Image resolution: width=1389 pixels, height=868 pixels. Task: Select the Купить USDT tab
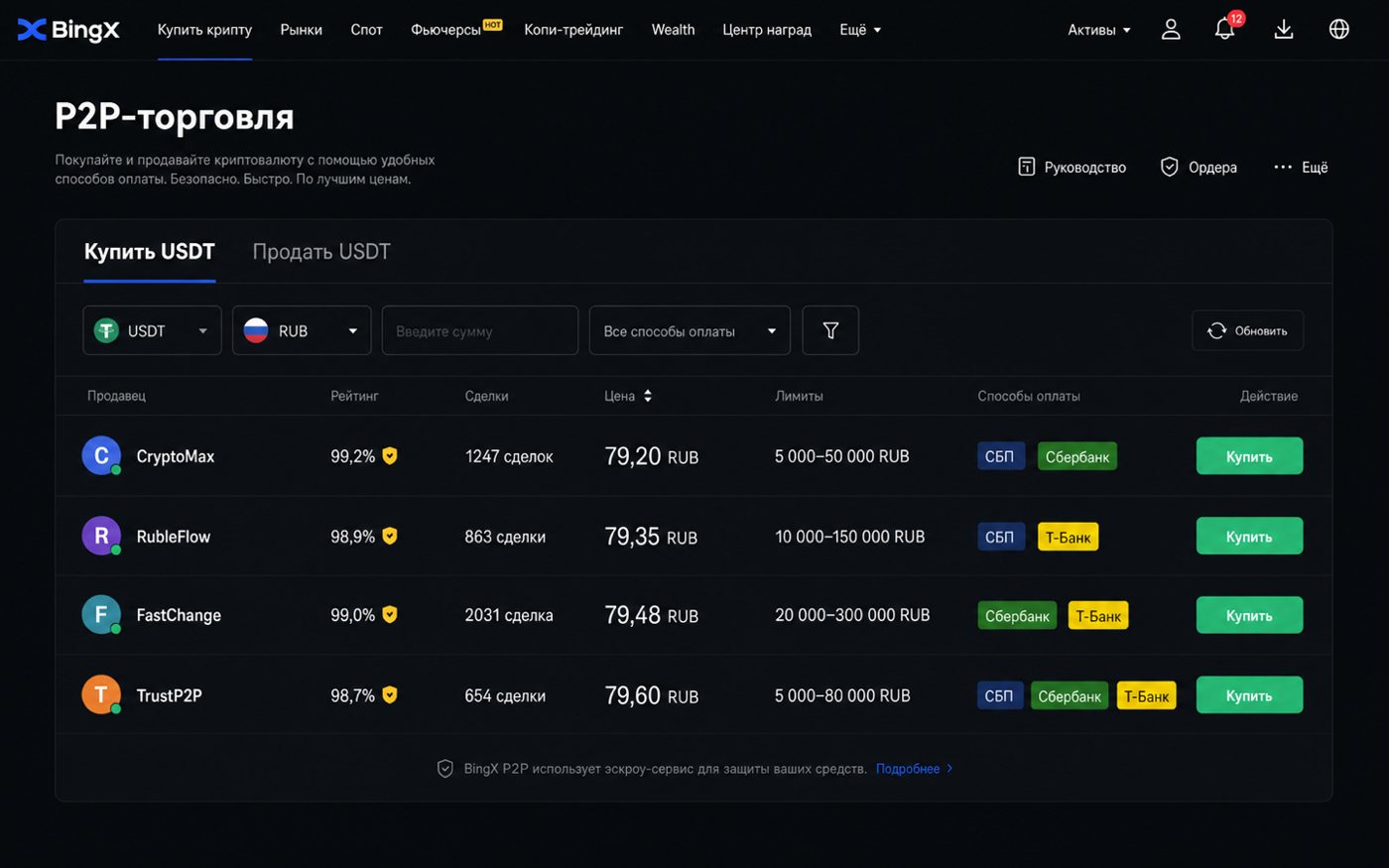[x=149, y=252]
